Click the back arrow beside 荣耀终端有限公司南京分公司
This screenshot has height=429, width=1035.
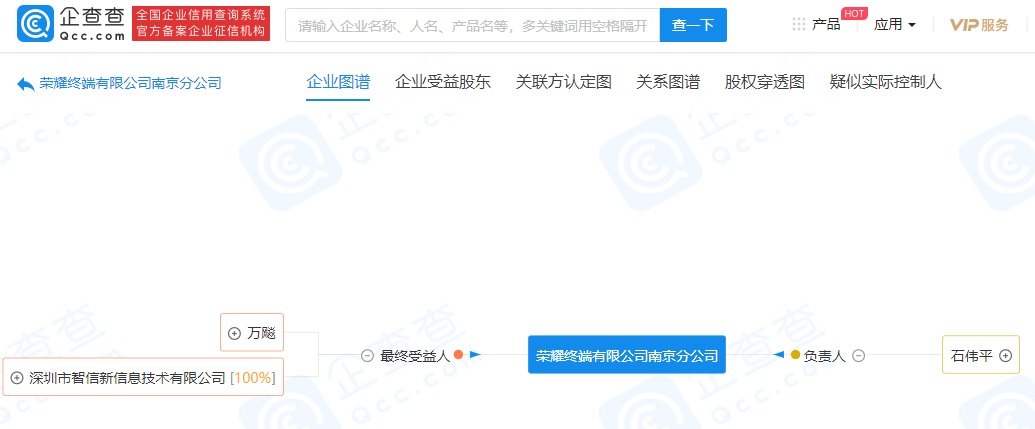point(26,84)
